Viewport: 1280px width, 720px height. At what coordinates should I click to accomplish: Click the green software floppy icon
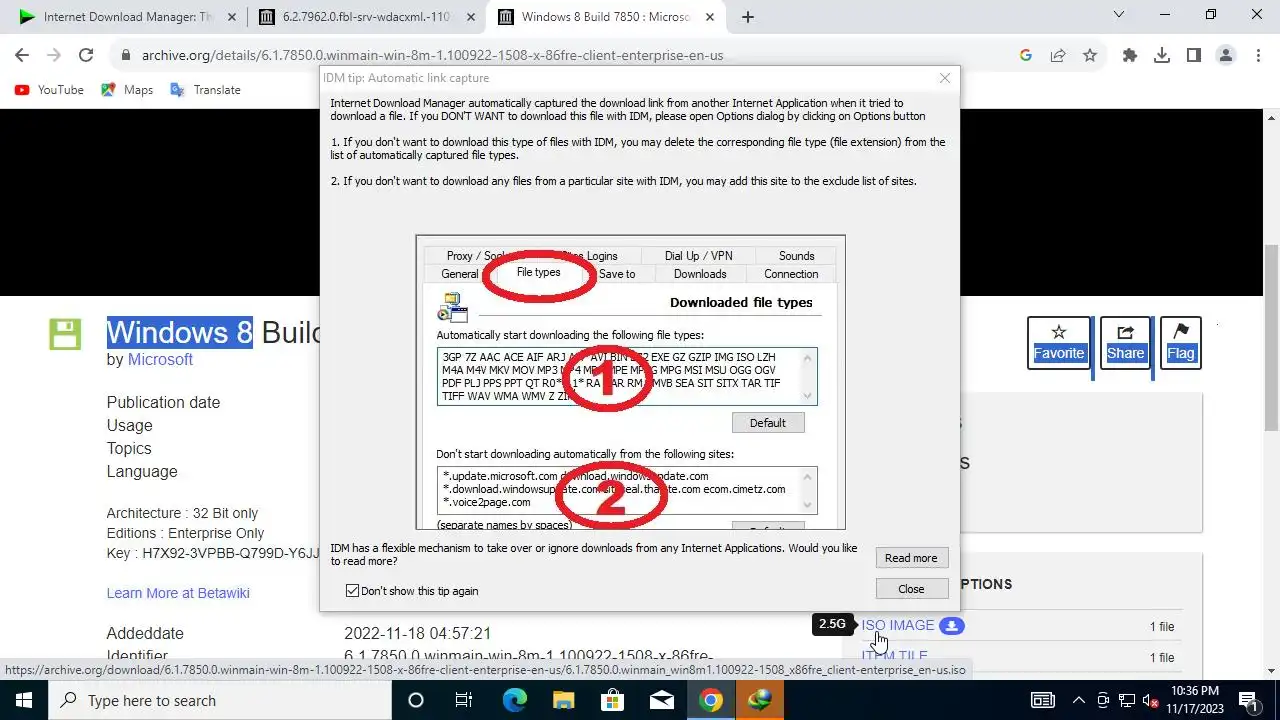[x=65, y=334]
